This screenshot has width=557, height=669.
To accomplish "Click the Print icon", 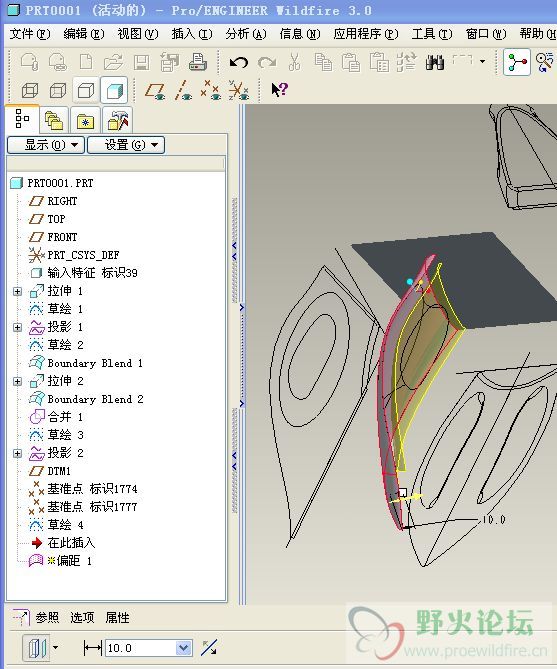I will [x=198, y=62].
